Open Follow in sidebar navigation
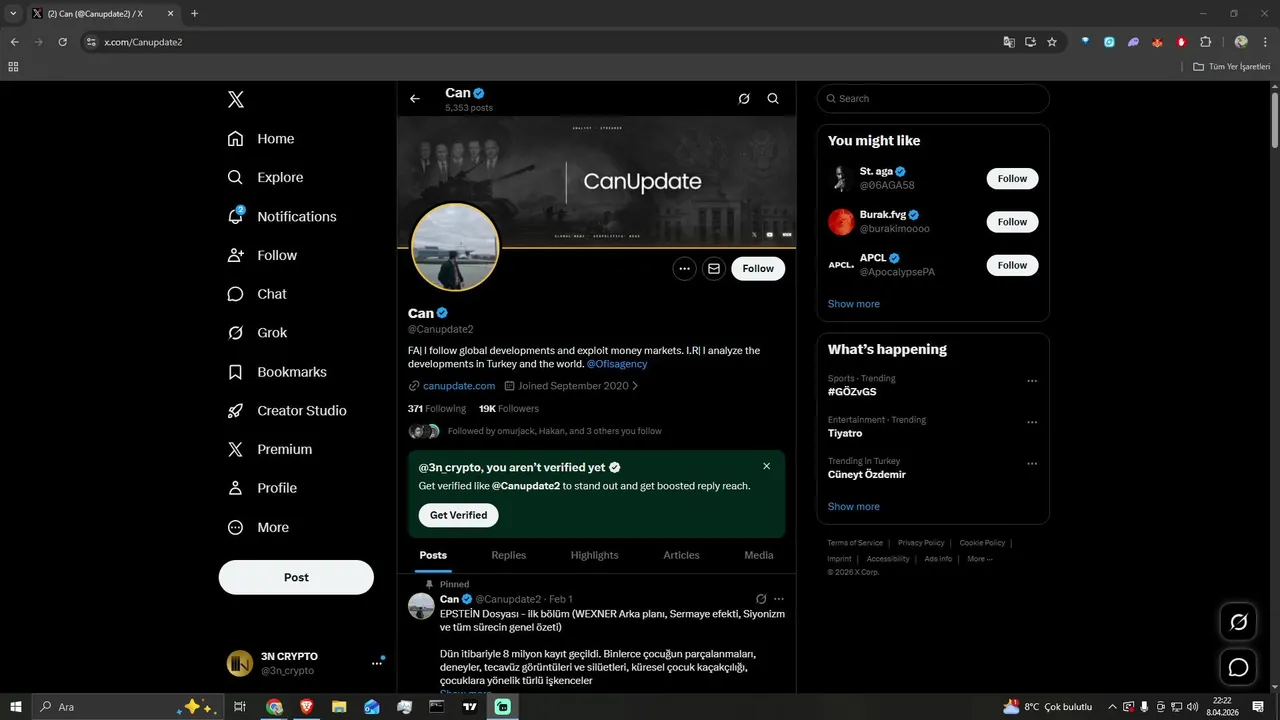 point(262,255)
